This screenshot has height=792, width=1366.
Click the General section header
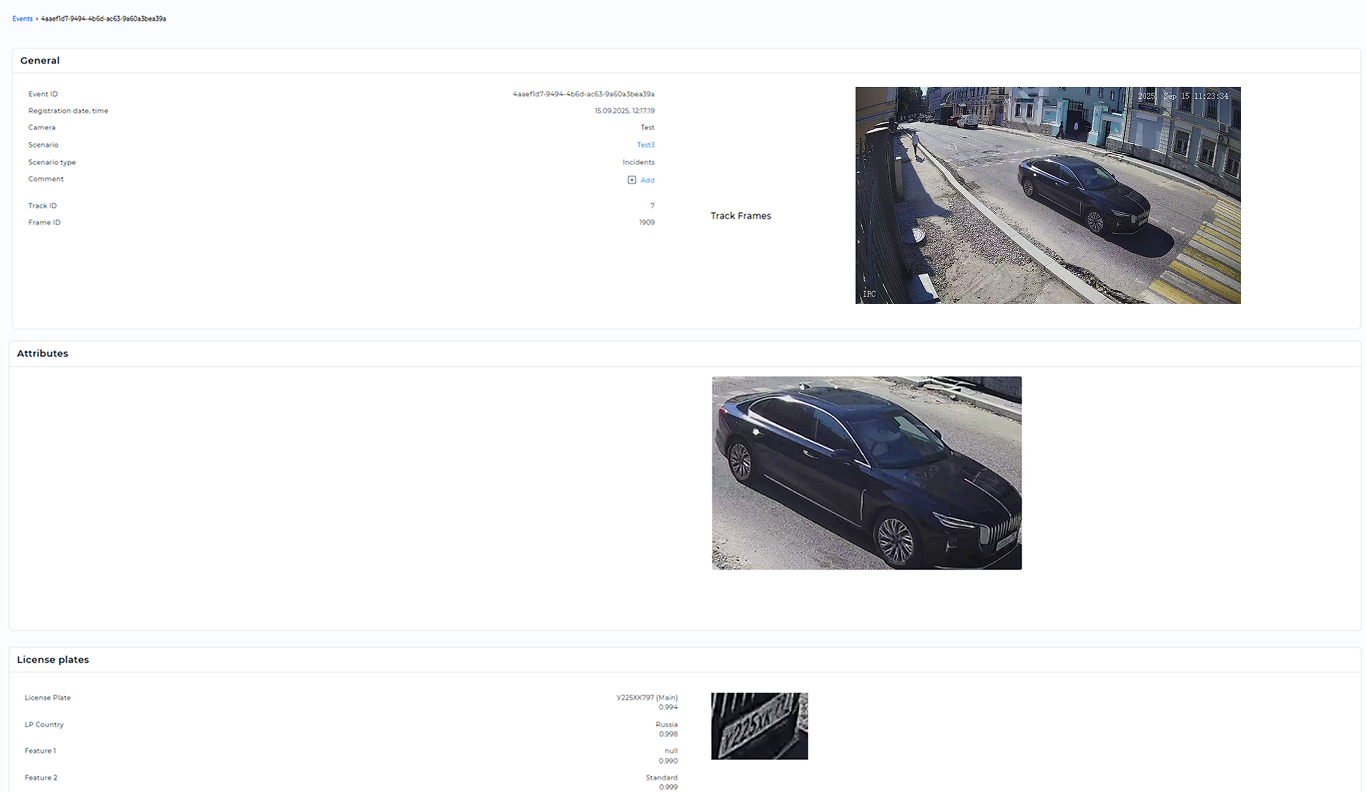pos(40,61)
